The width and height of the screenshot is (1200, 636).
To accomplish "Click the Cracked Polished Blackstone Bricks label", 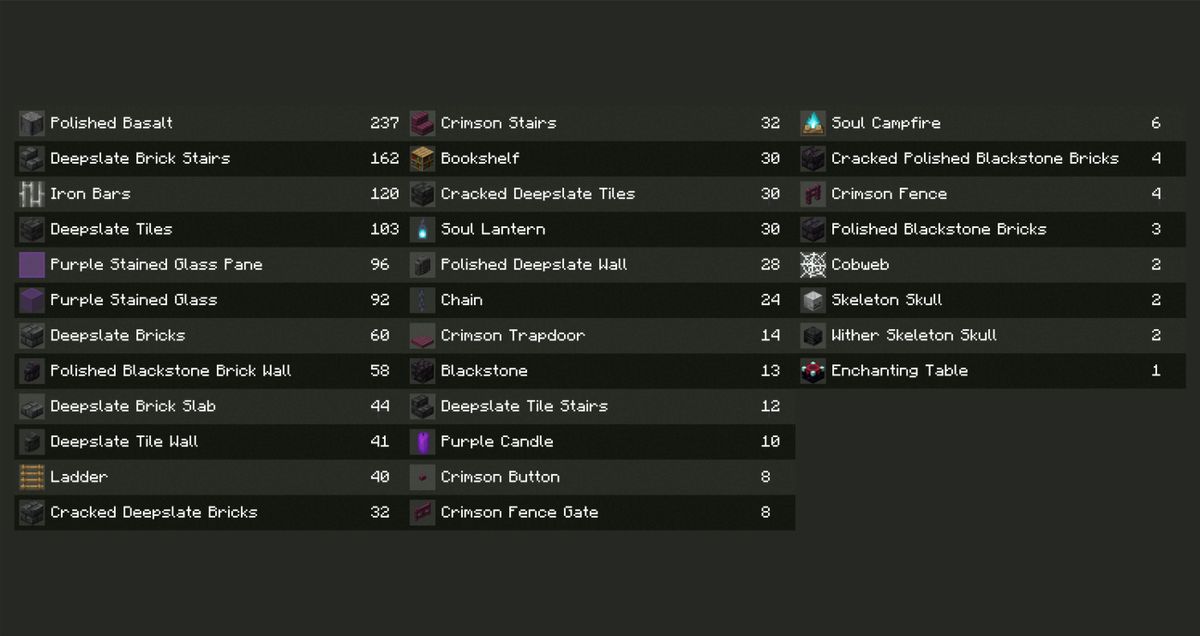I will tap(975, 158).
